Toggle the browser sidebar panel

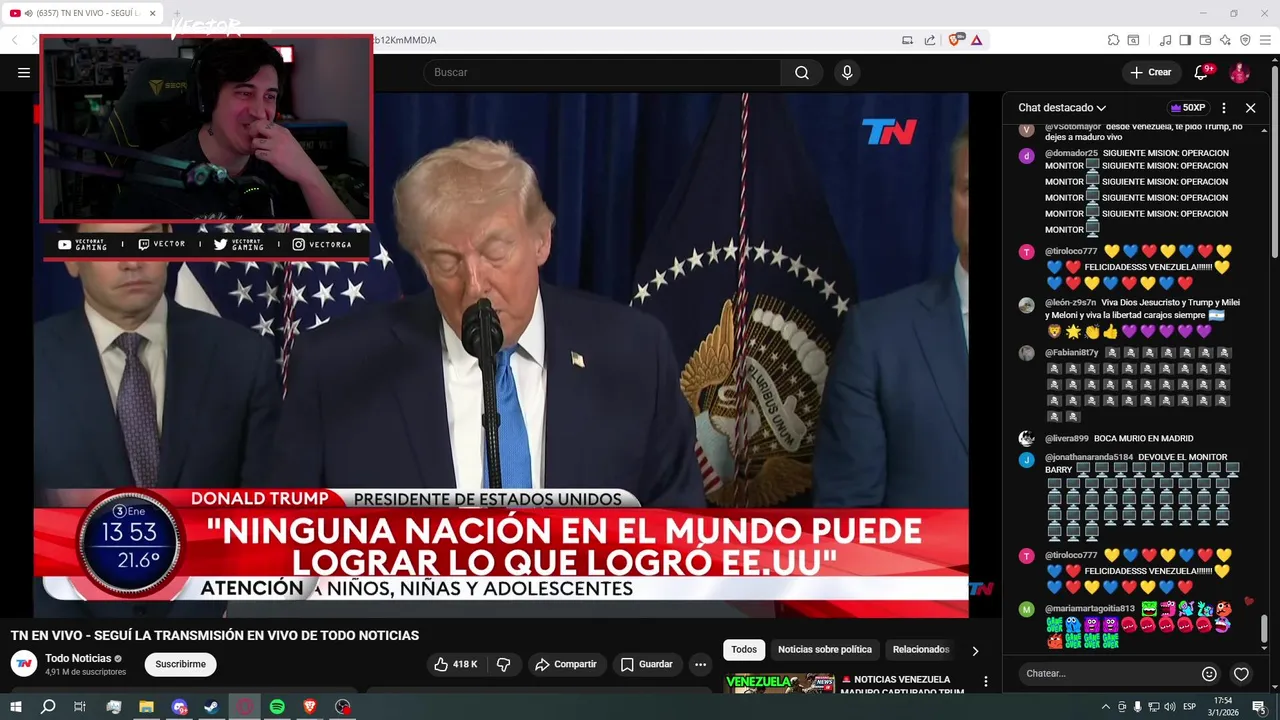tap(1185, 40)
